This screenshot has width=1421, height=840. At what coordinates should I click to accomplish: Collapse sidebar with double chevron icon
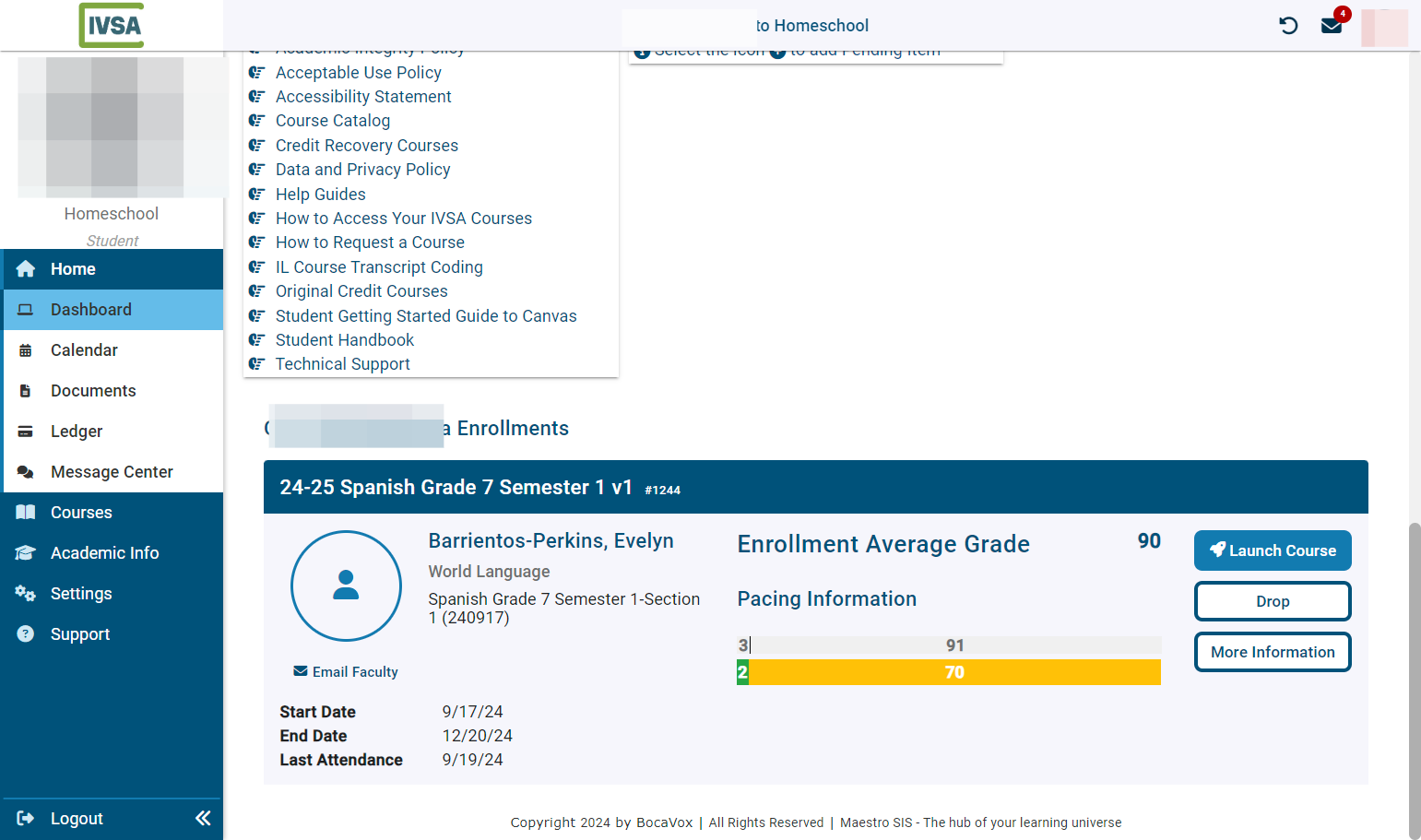(203, 818)
